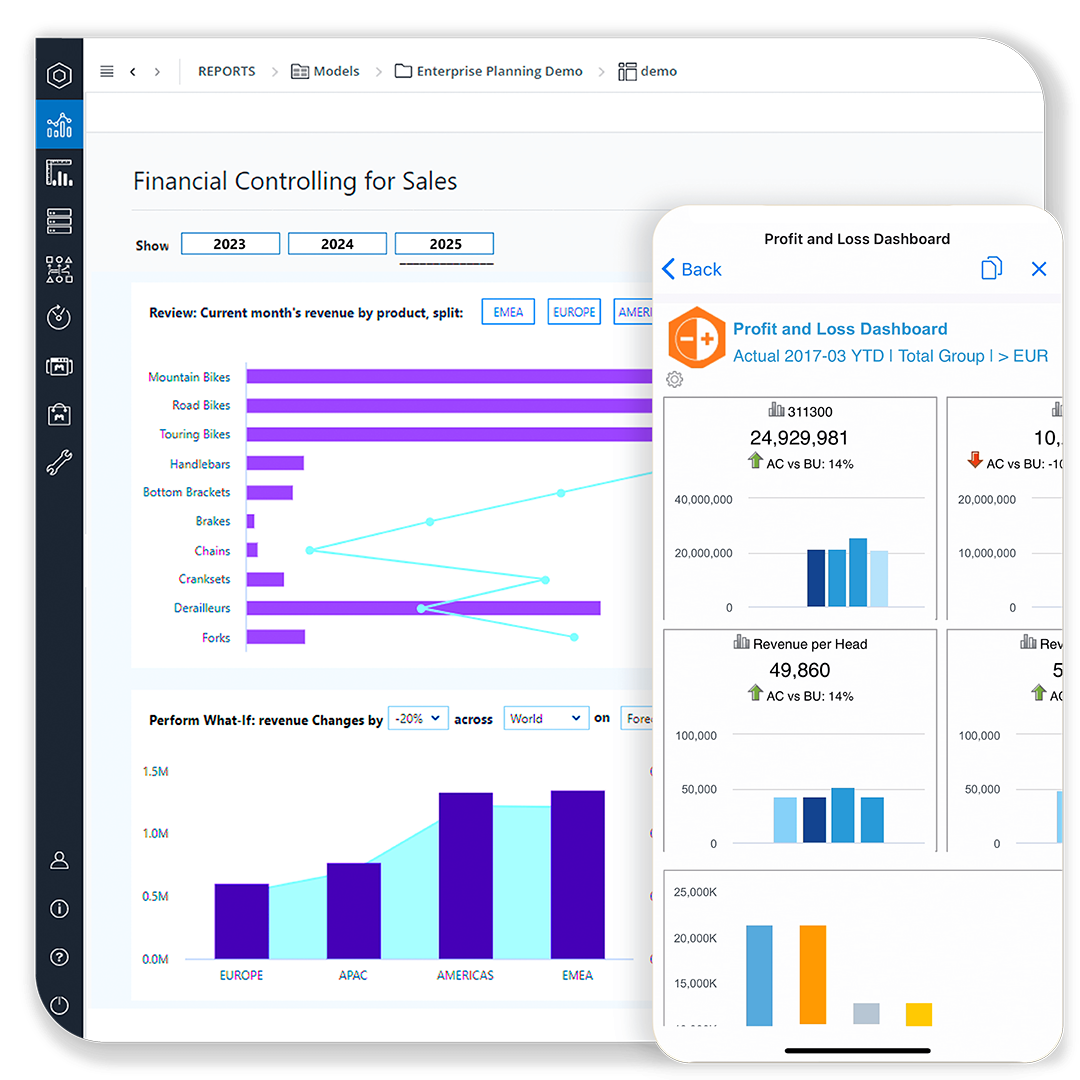Navigate to Enterprise Planning Demo folder
1080x1080 pixels.
(x=498, y=71)
